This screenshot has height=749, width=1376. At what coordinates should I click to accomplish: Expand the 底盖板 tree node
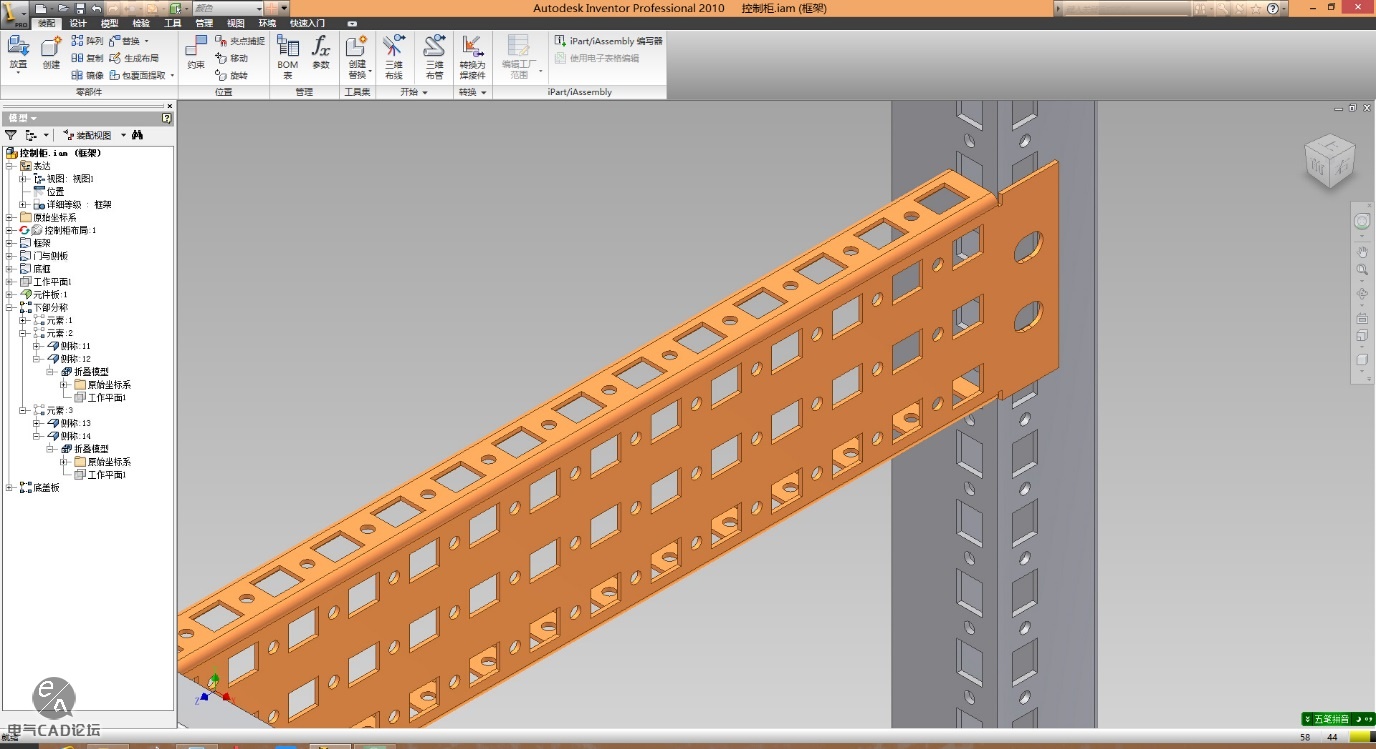[x=9, y=488]
